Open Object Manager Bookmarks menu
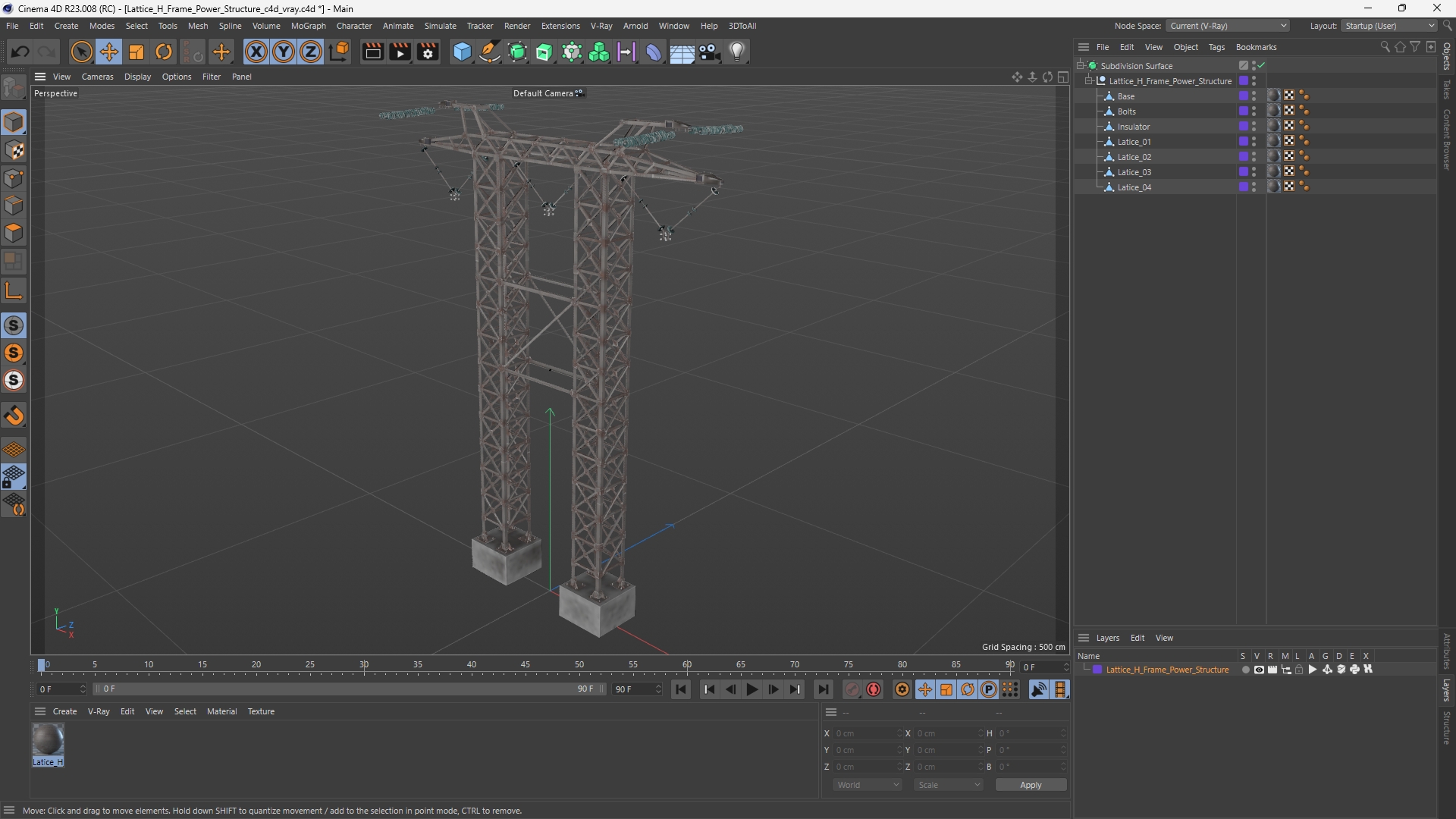Screen dimensions: 1456x819 coord(1256,47)
